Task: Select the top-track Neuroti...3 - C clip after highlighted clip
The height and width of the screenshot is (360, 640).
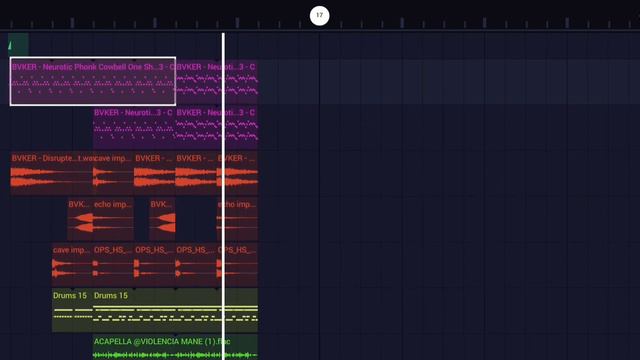Action: pos(217,81)
